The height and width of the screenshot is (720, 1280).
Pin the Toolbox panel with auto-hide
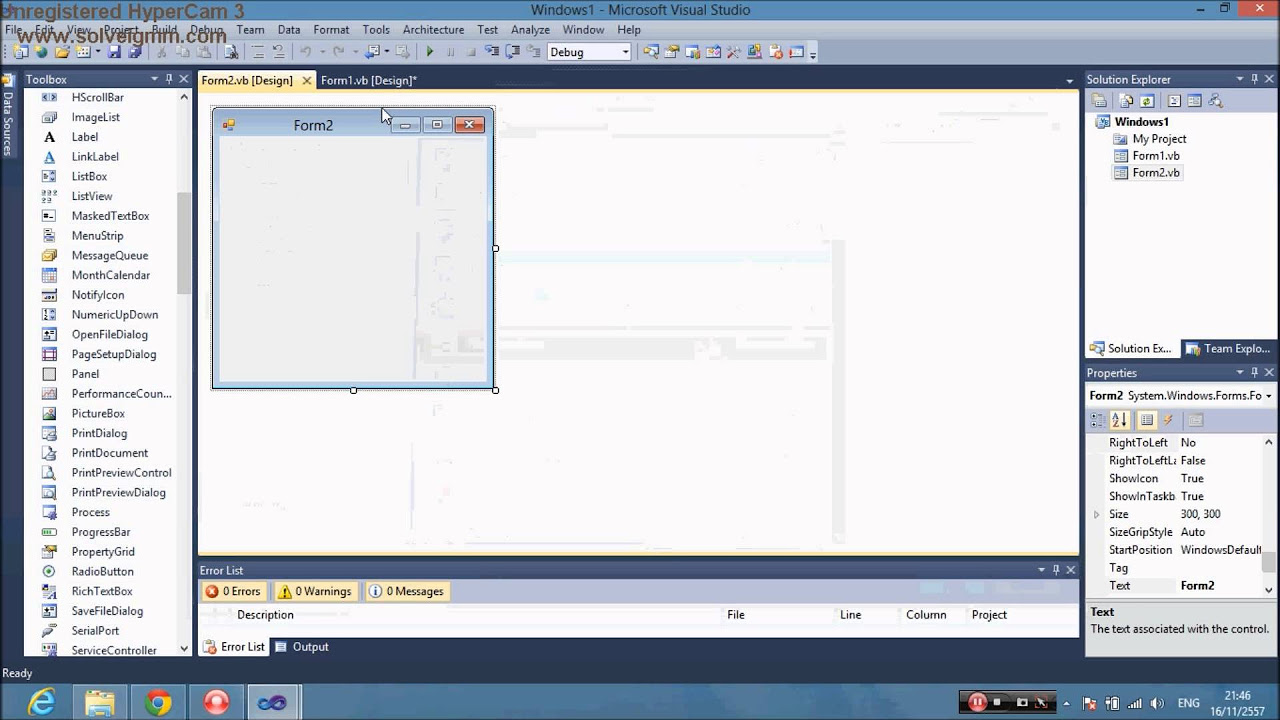click(170, 79)
